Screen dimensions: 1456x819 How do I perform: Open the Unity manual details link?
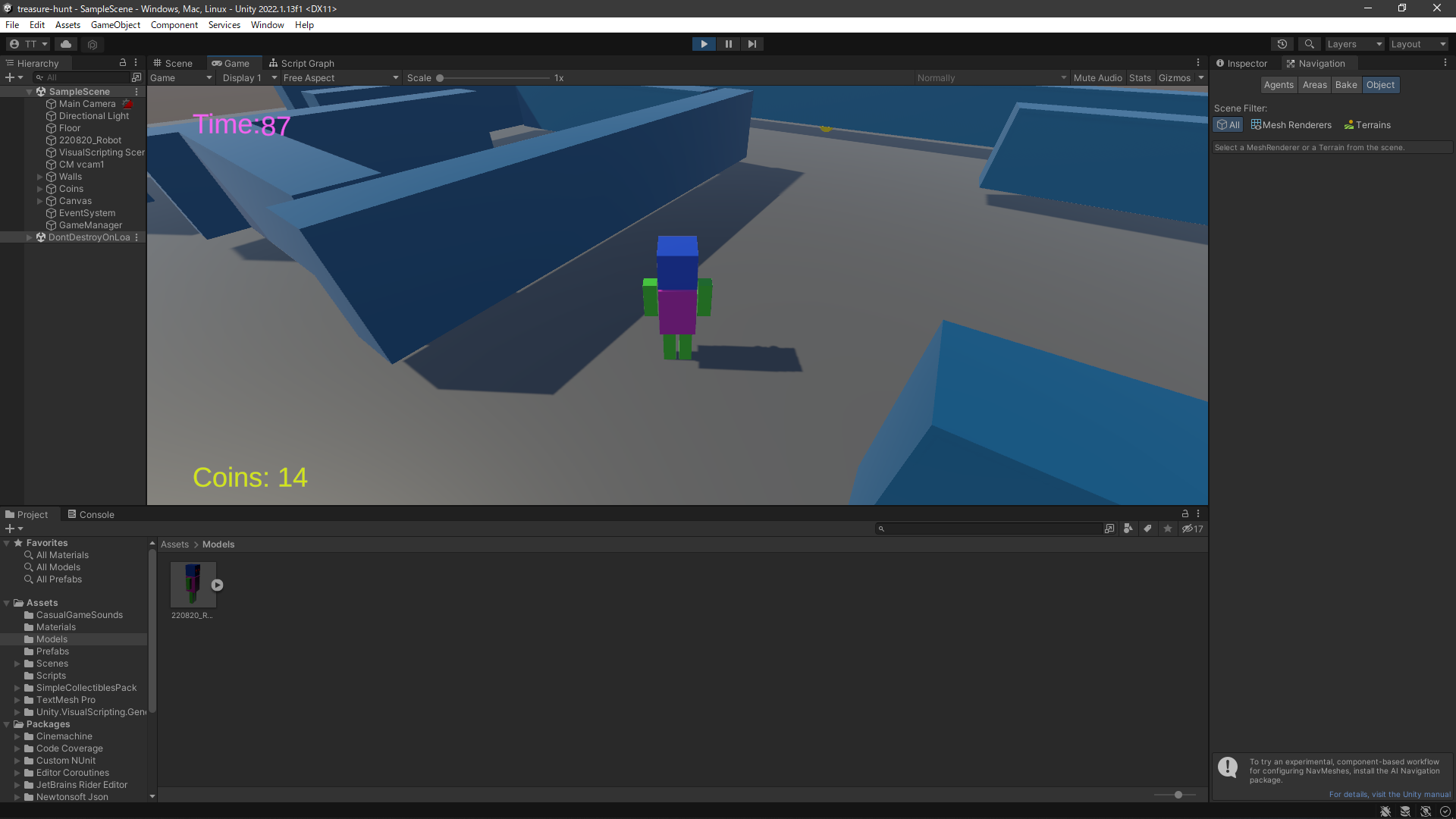tap(1389, 795)
